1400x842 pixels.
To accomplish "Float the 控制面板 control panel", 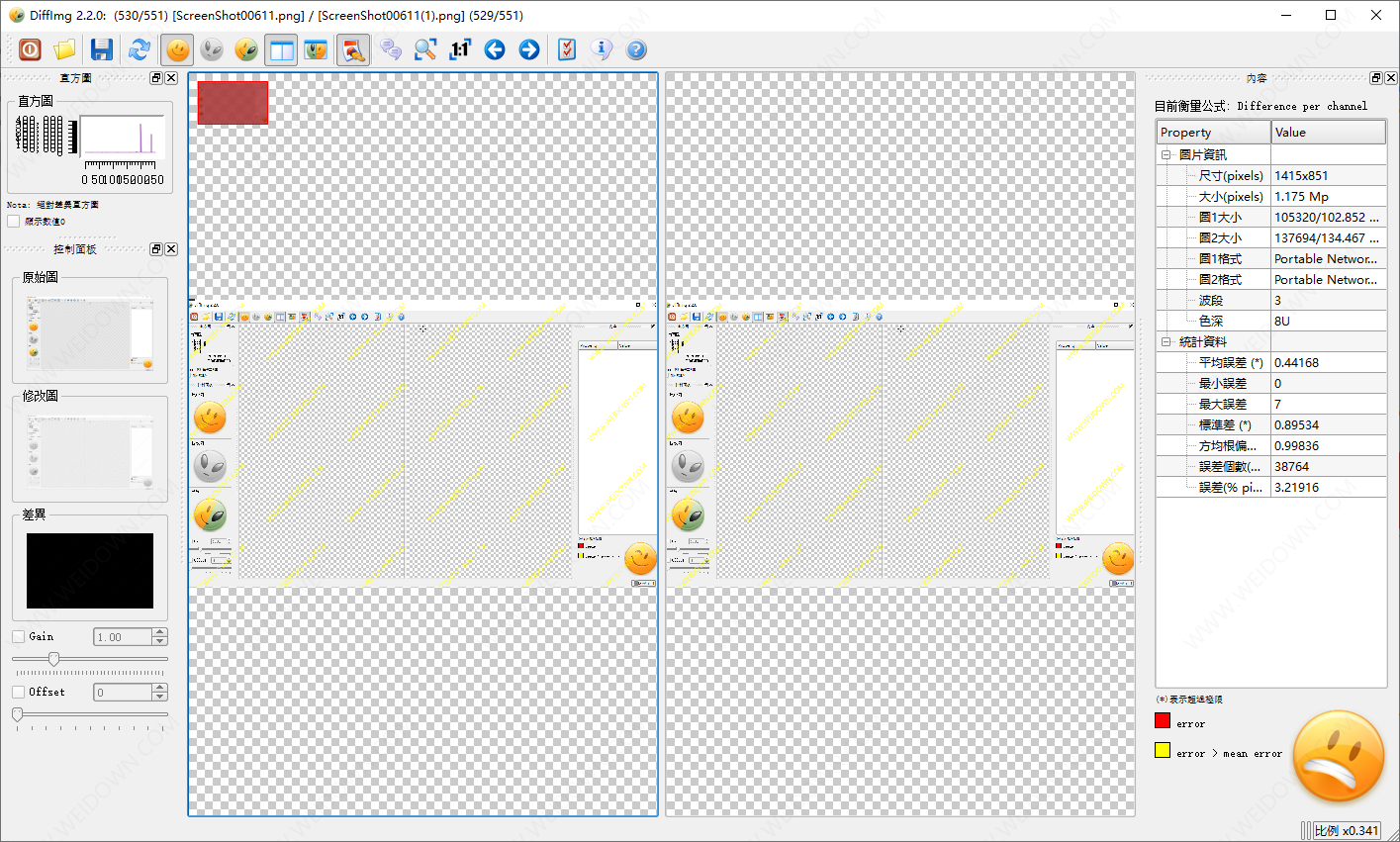I will coord(156,249).
